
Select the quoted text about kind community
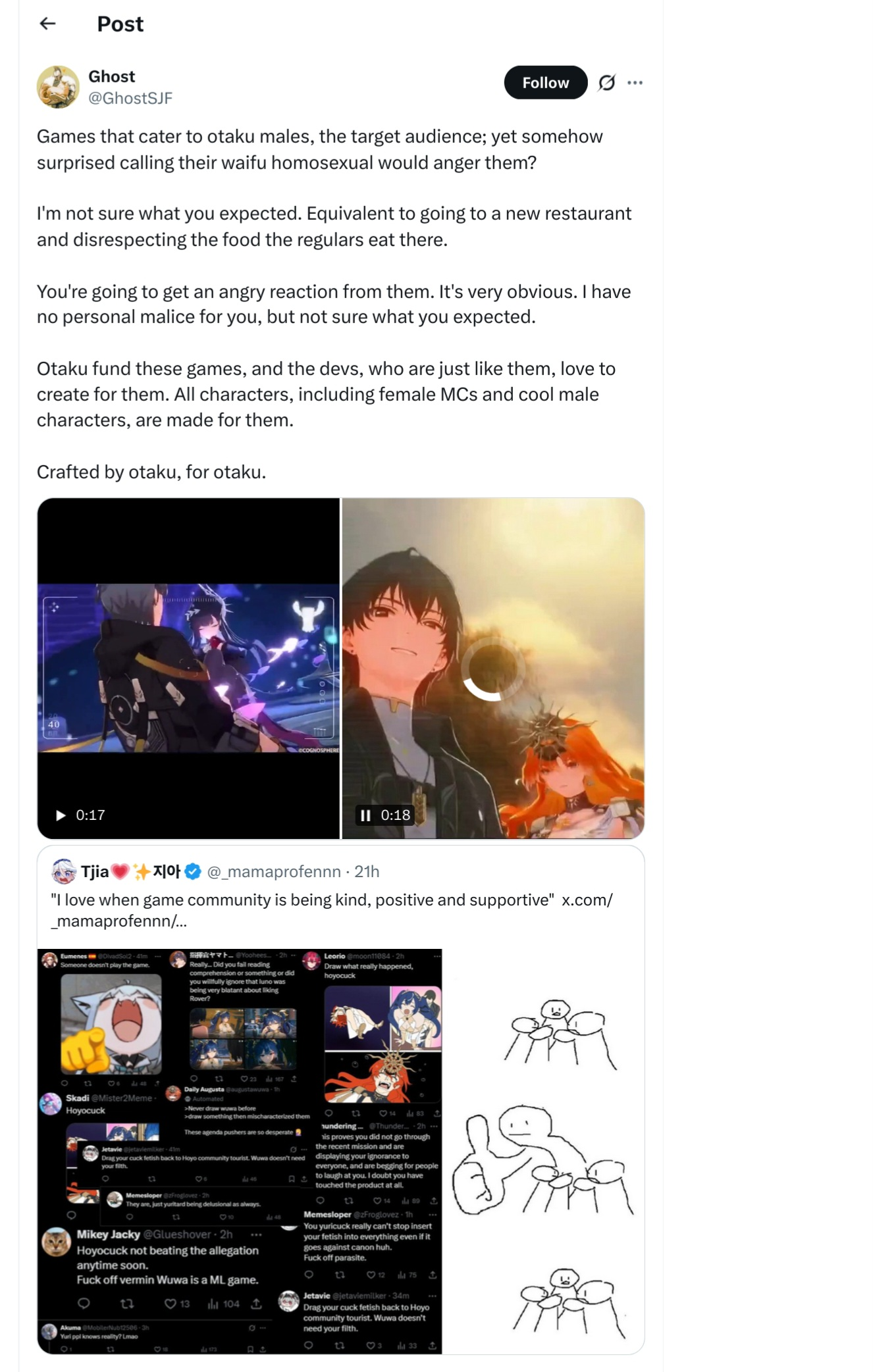pos(302,900)
